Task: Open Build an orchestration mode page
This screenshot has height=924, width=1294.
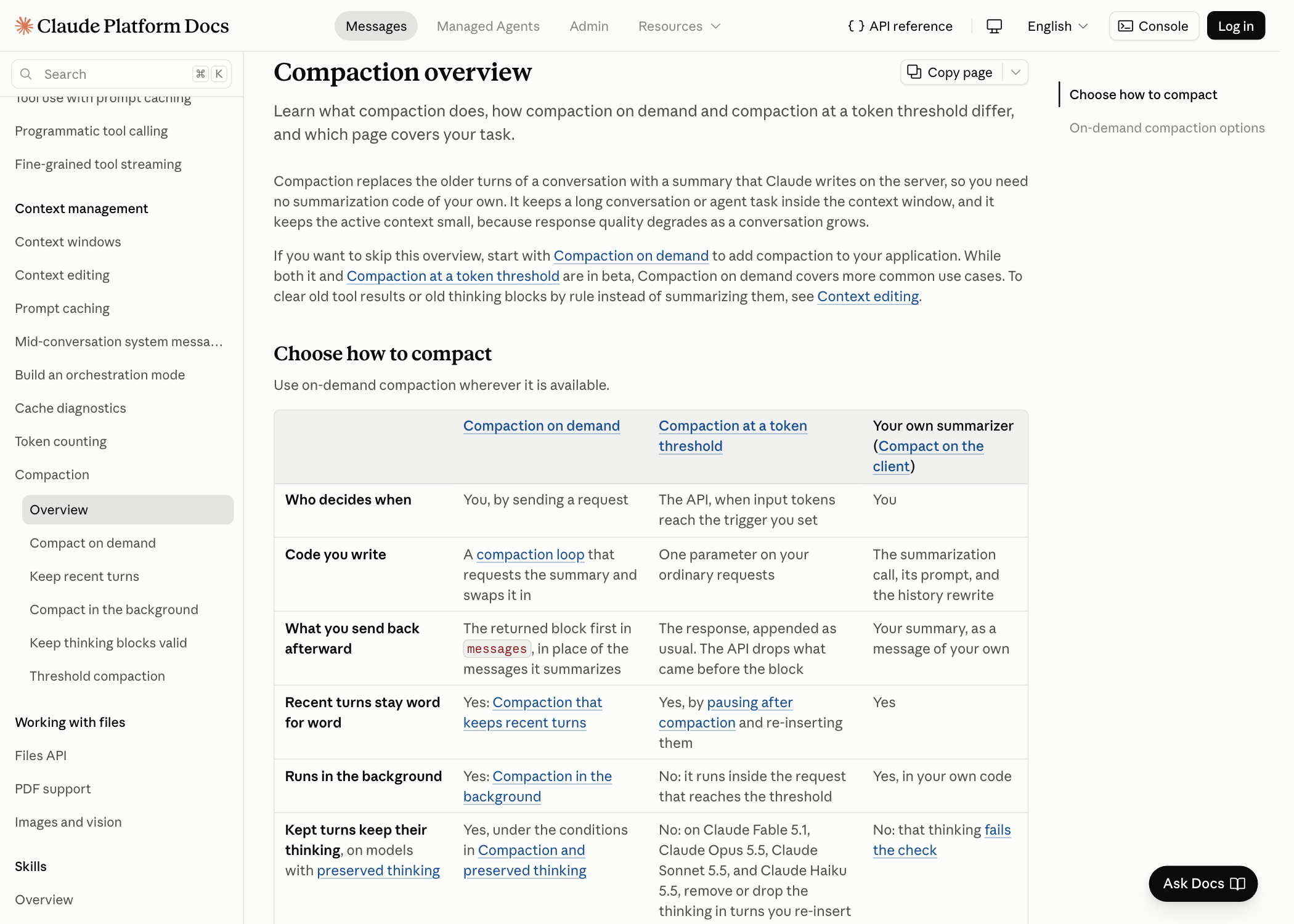Action: 100,375
